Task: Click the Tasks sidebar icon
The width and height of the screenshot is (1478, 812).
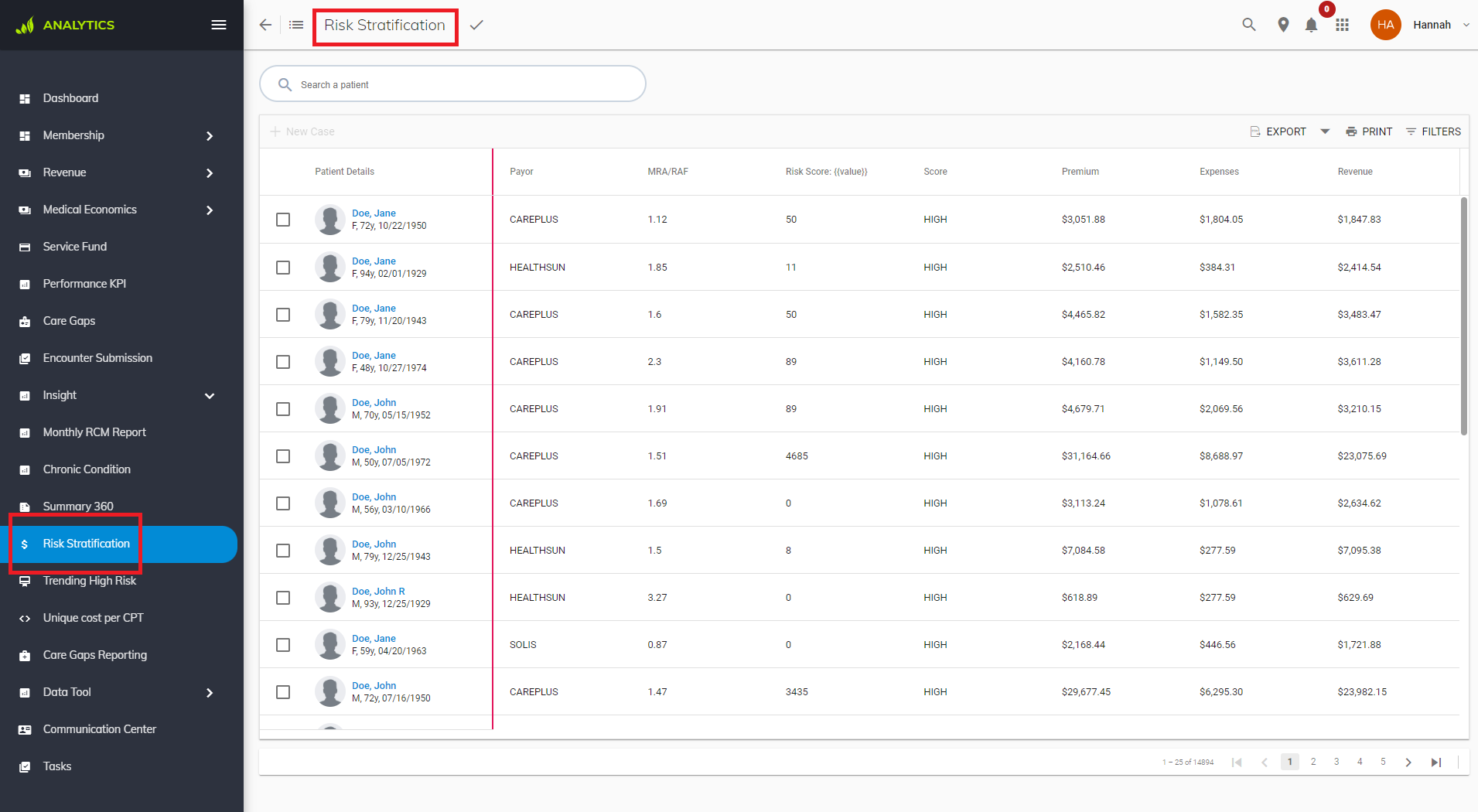Action: point(25,766)
